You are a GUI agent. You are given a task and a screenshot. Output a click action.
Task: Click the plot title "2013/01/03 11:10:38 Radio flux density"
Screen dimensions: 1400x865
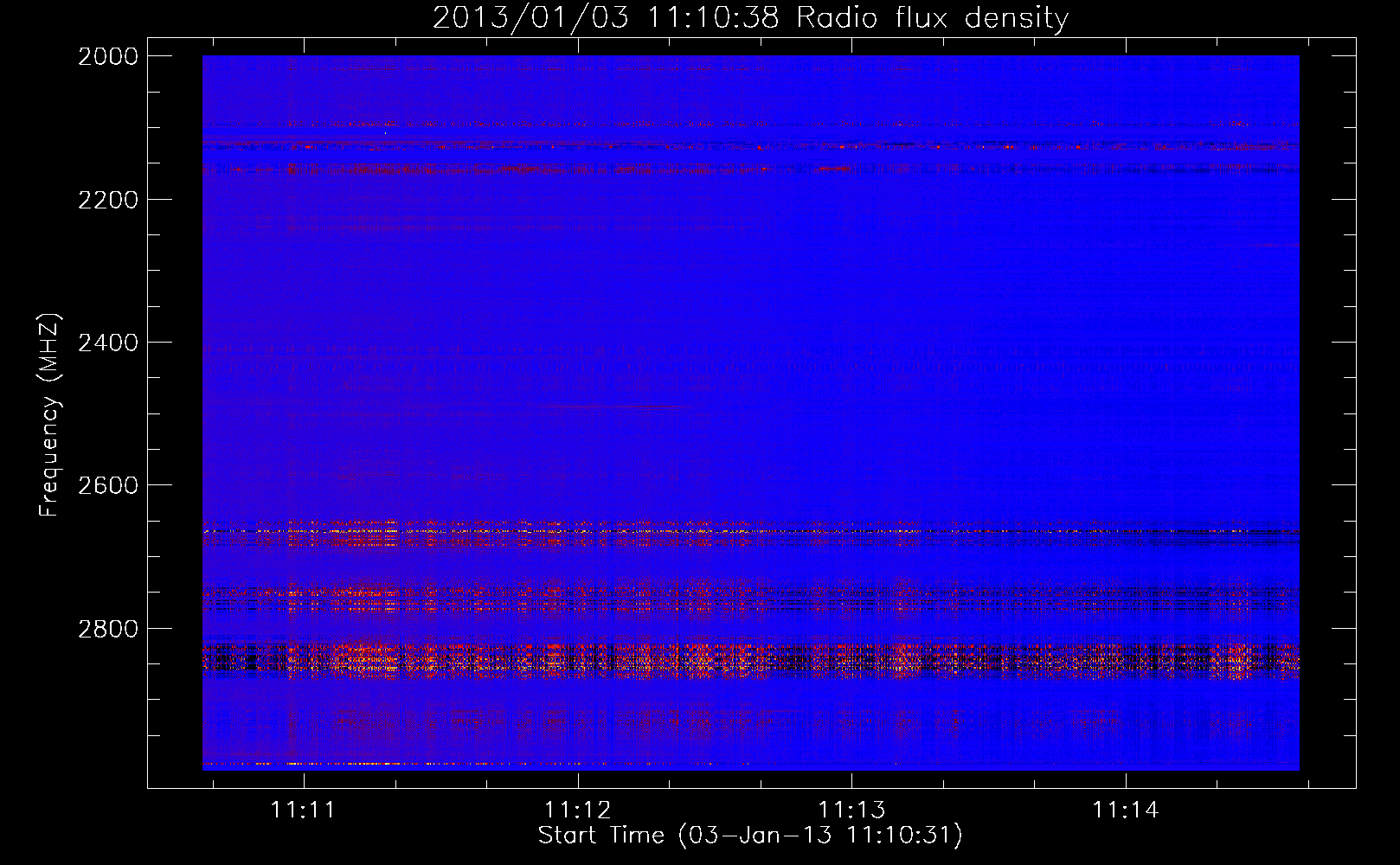click(x=750, y=18)
